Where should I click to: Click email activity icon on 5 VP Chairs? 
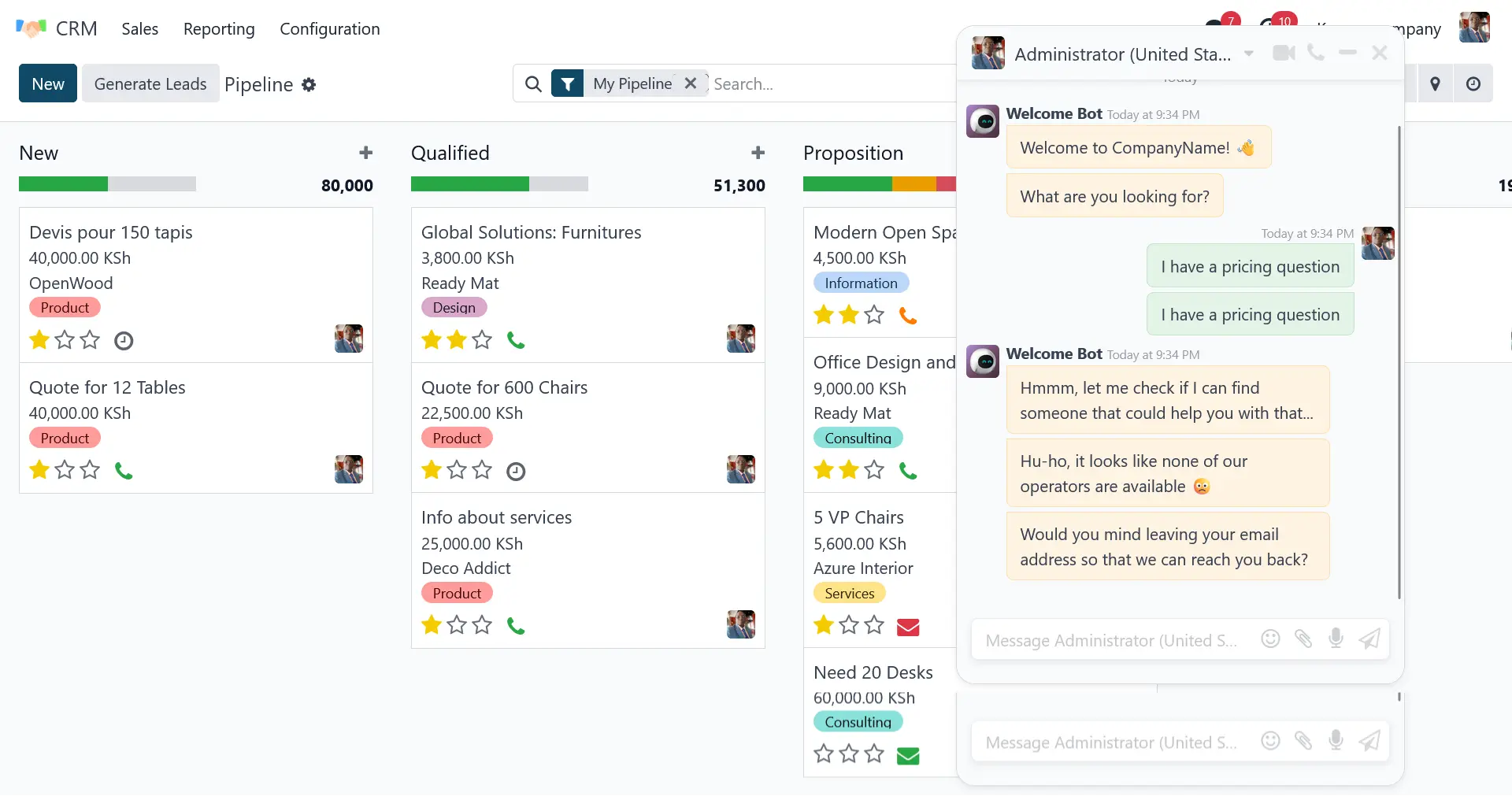coord(908,627)
